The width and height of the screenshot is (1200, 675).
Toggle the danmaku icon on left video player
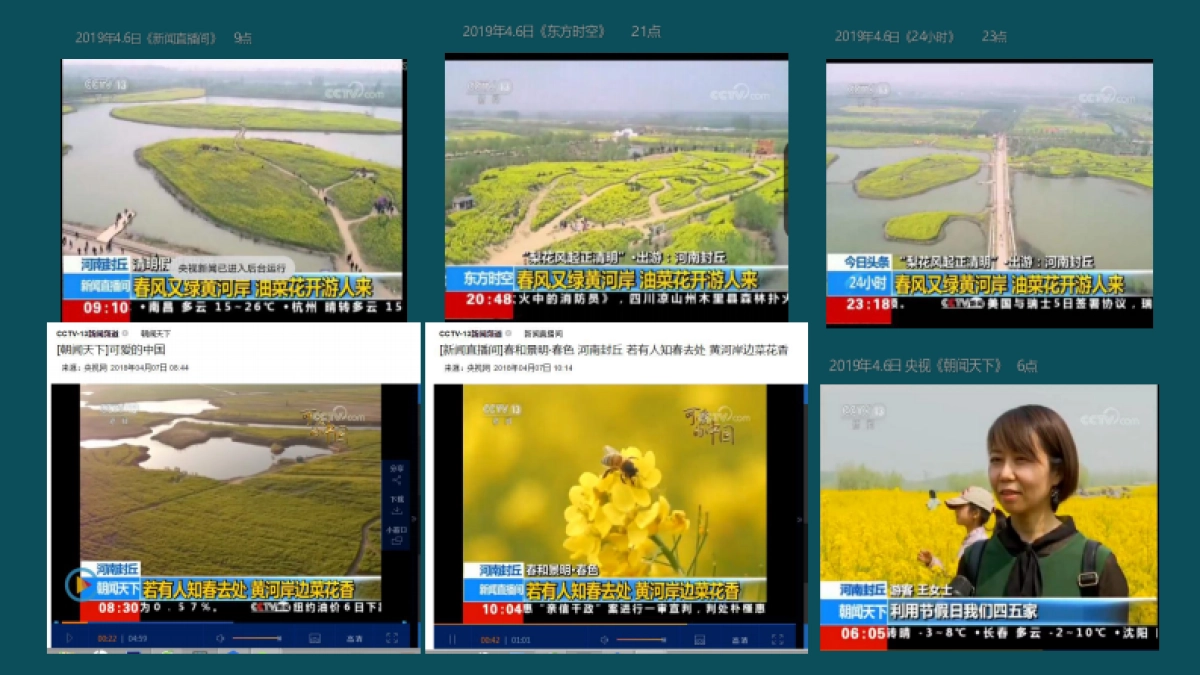click(x=314, y=638)
